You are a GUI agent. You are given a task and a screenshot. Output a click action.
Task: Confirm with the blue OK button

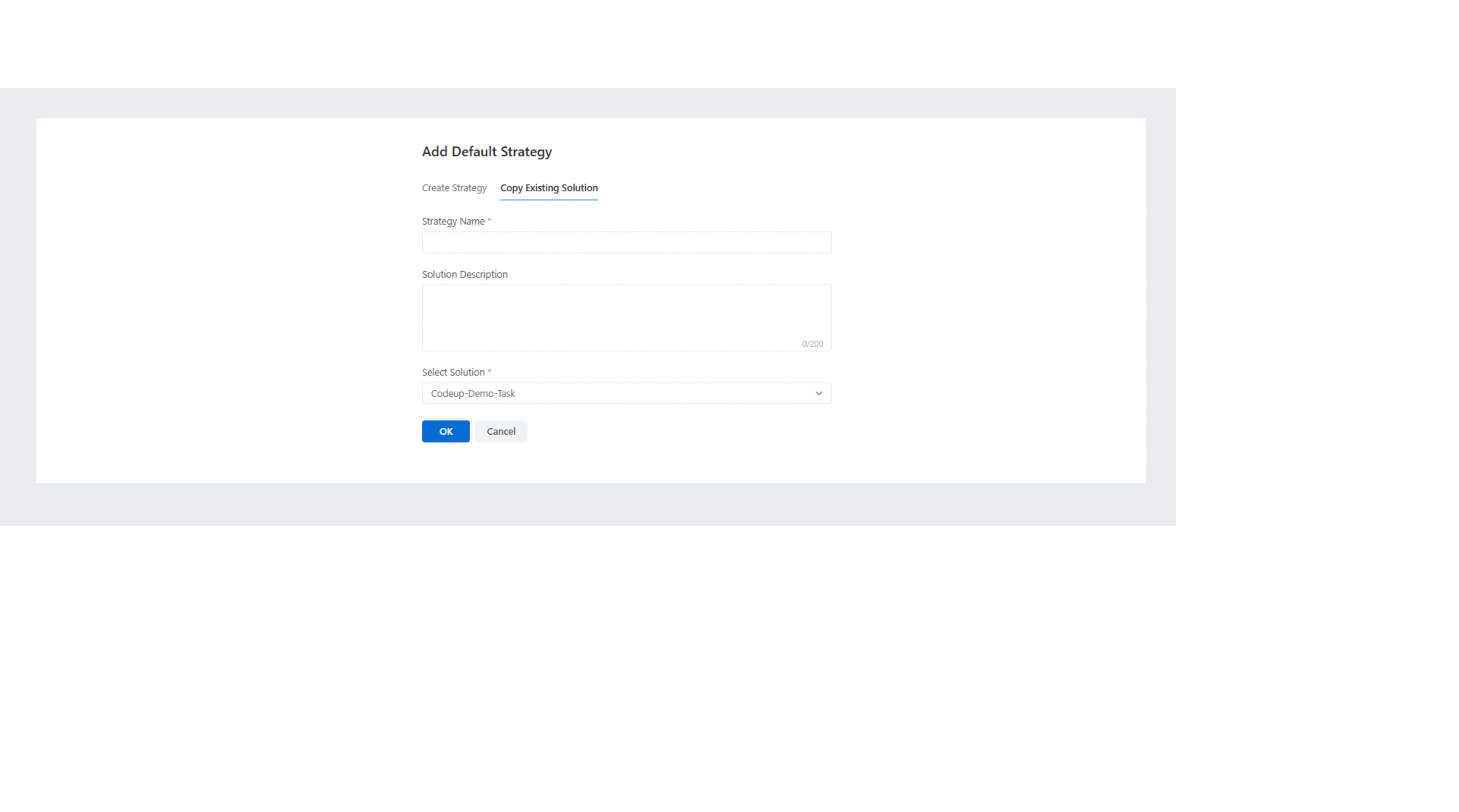point(445,431)
